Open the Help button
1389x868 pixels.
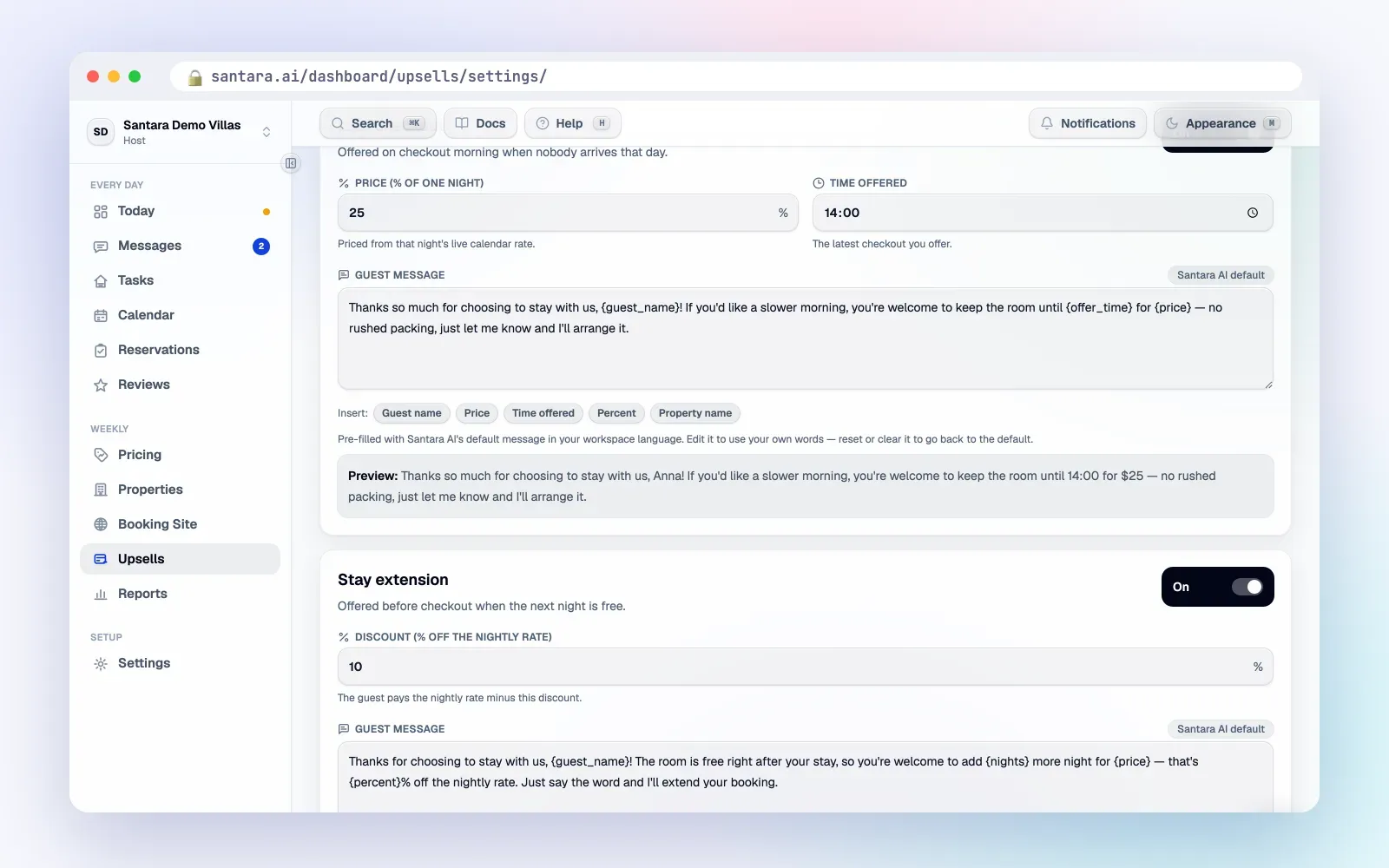tap(572, 123)
